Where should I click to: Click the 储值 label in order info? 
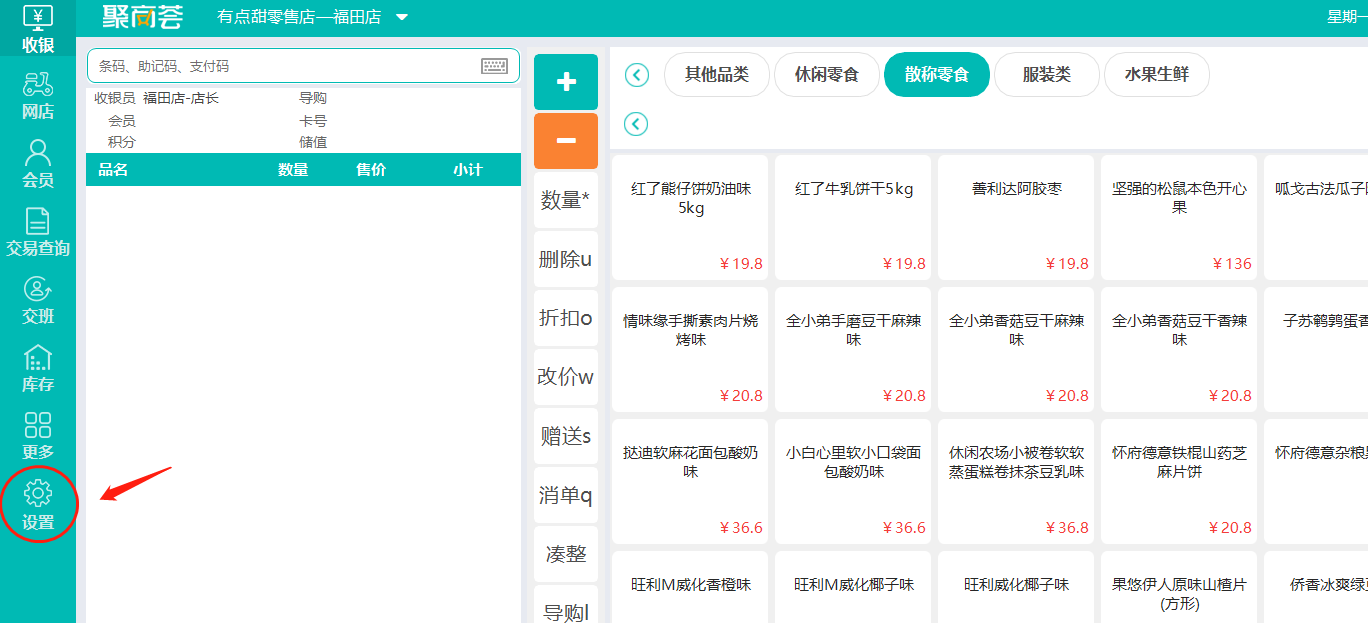click(x=313, y=142)
